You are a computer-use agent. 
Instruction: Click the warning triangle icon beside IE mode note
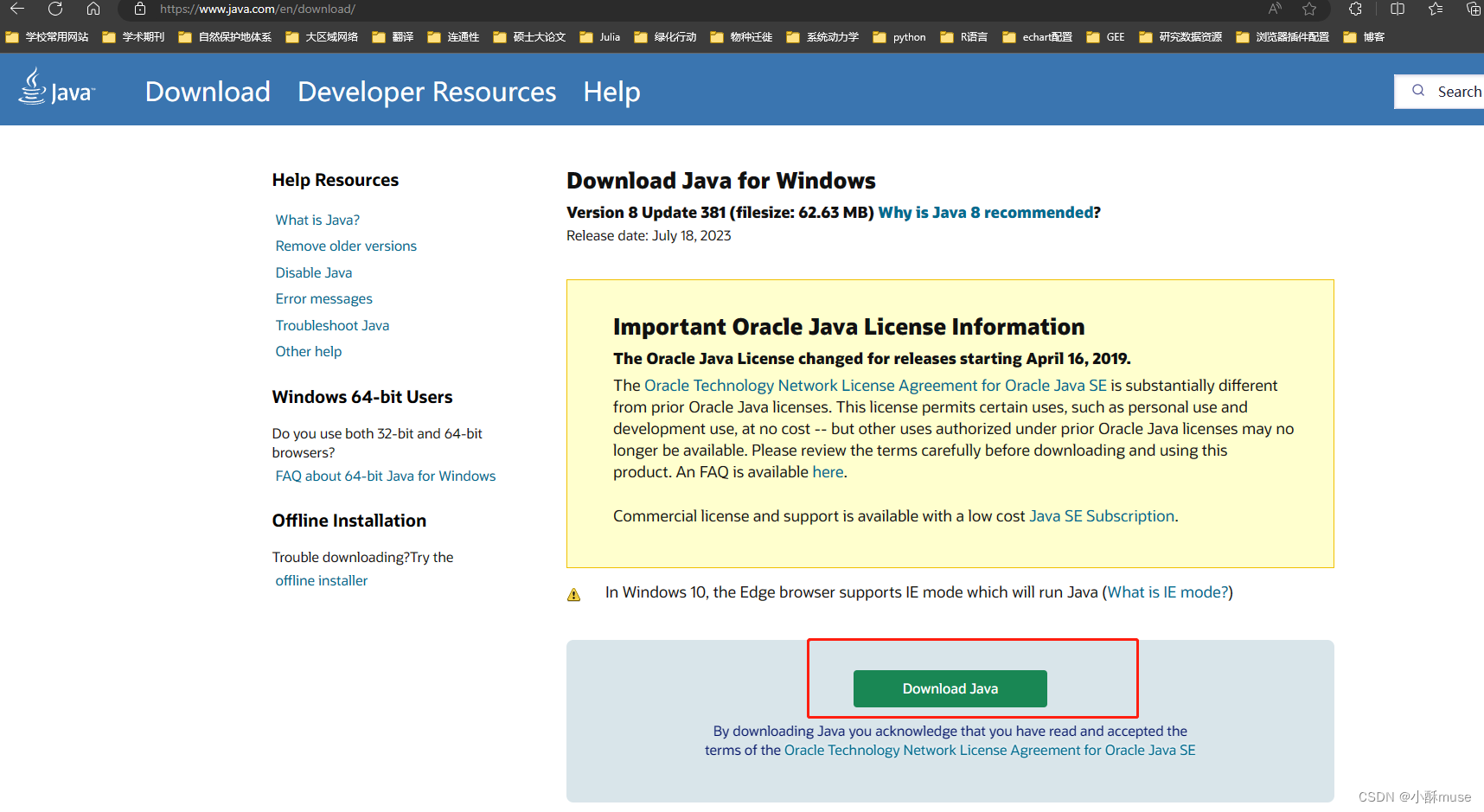(573, 594)
